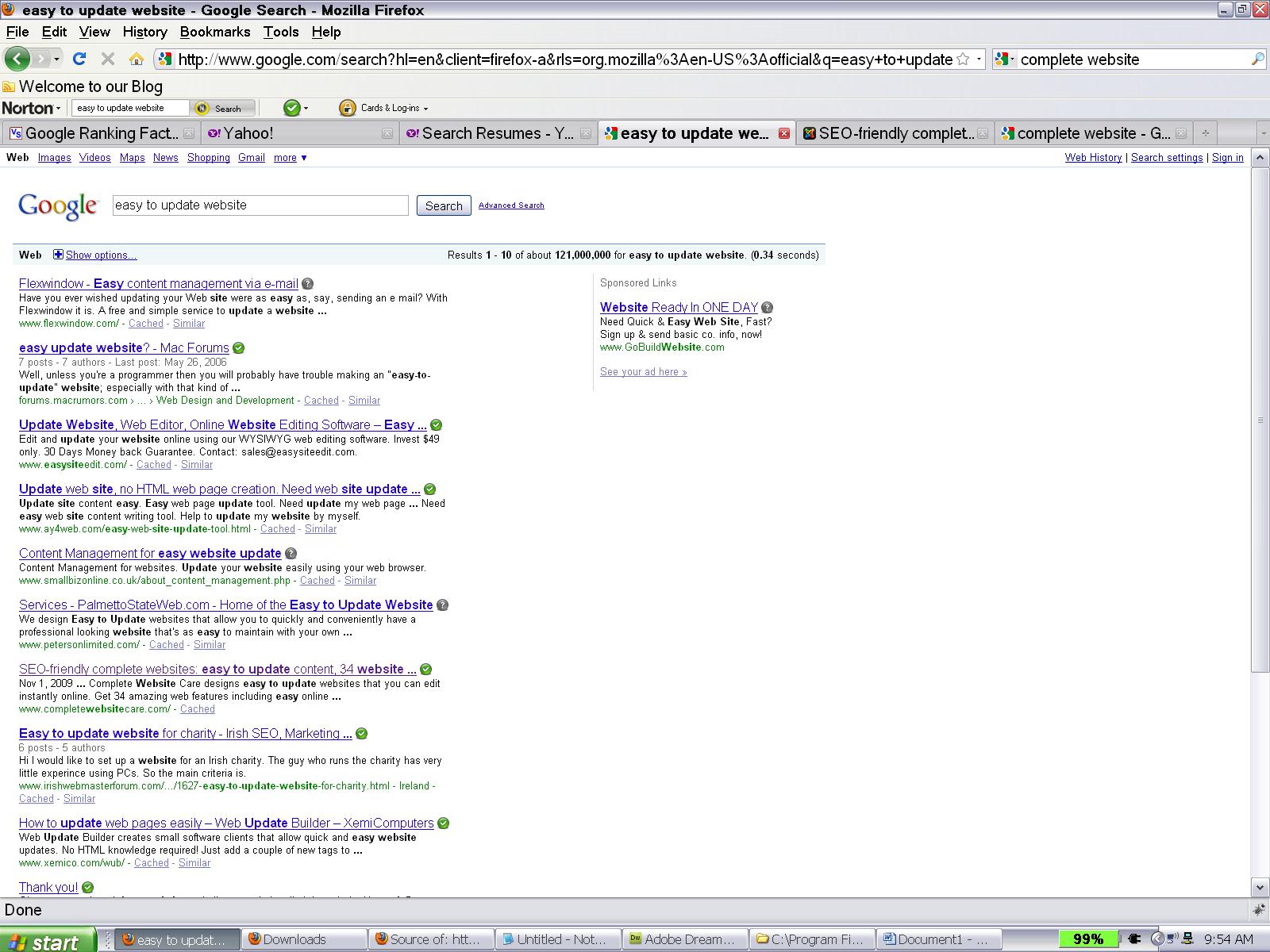Viewport: 1270px width, 952px height.
Task: Open the Google more dropdown
Action: [291, 158]
